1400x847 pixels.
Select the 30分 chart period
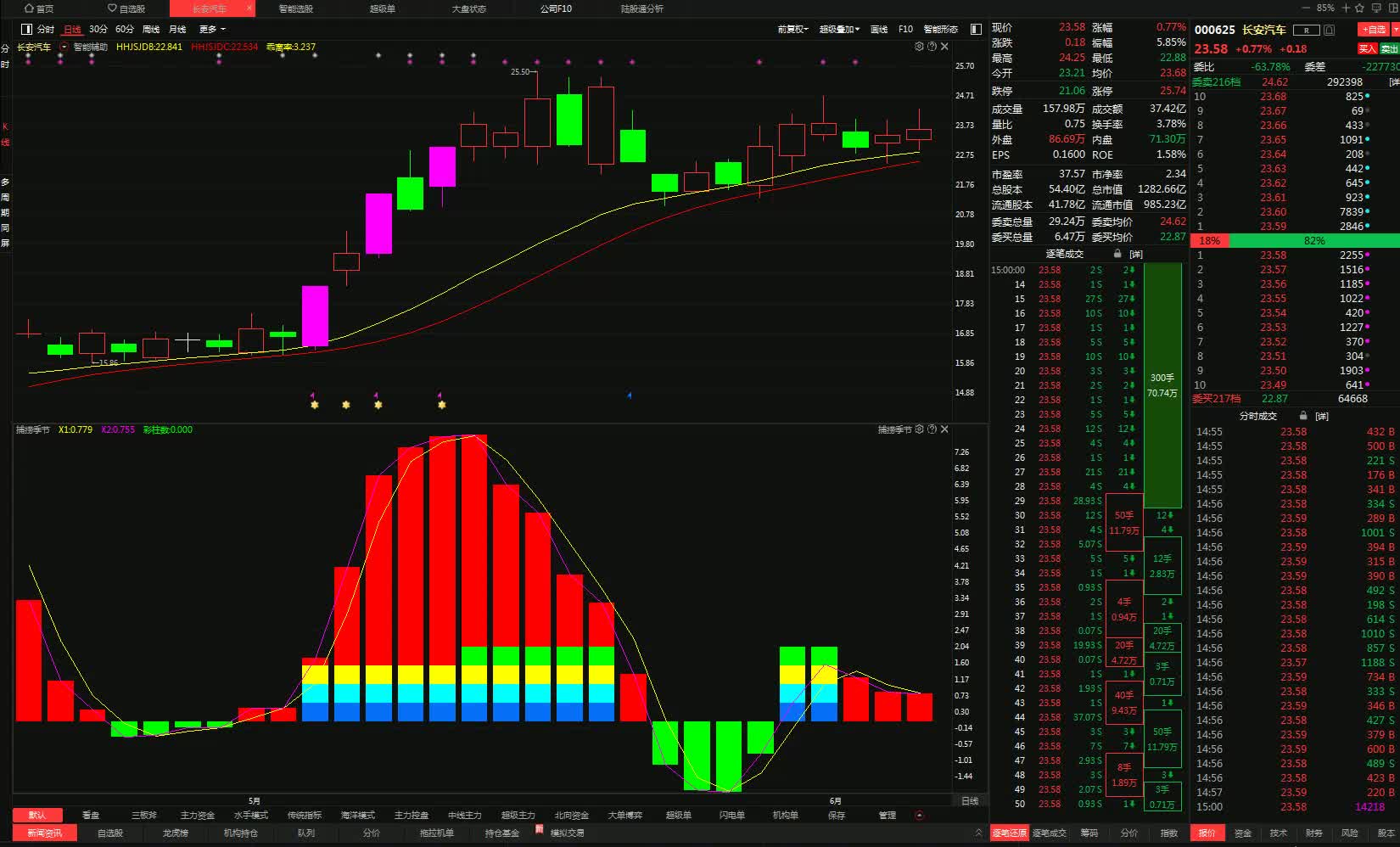[x=98, y=29]
